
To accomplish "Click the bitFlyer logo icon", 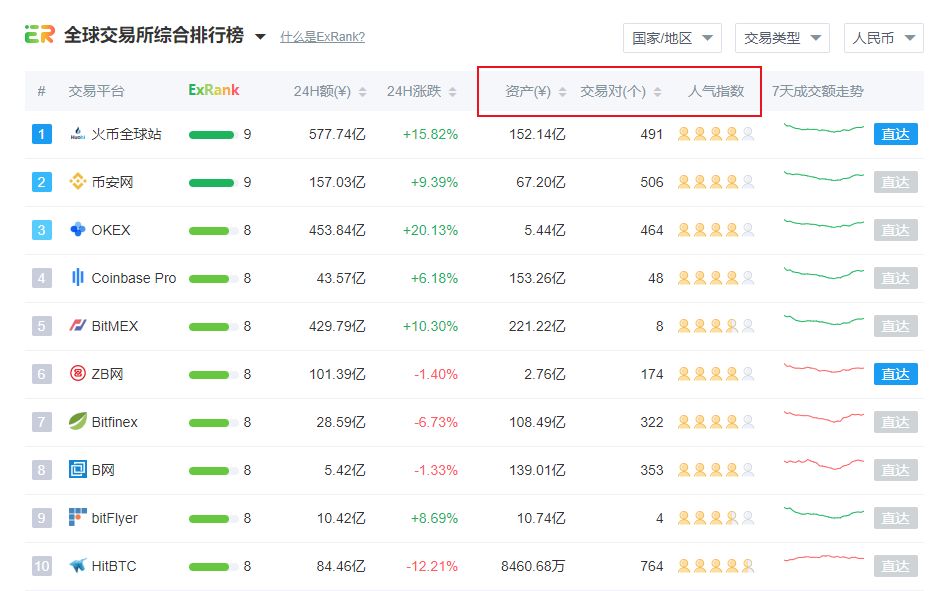I will pyautogui.click(x=78, y=518).
